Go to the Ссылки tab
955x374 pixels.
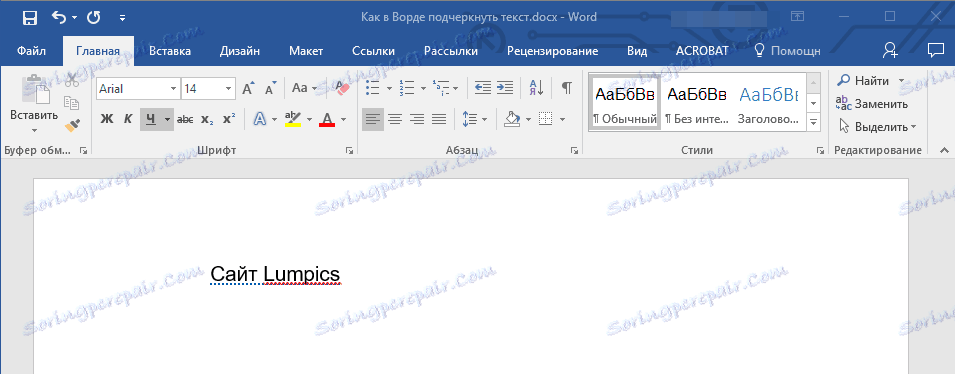[373, 51]
